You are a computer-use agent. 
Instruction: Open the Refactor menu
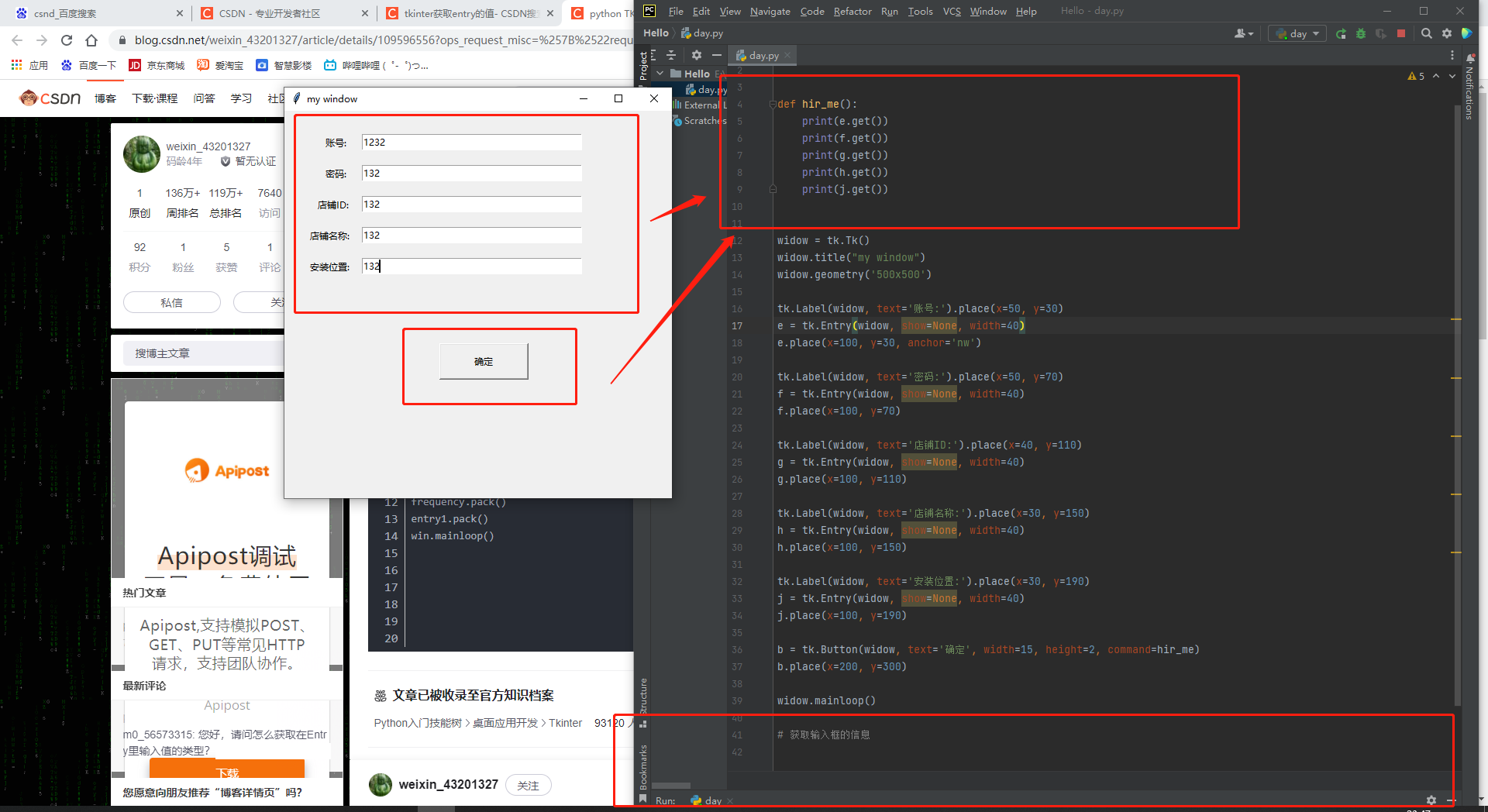852,11
